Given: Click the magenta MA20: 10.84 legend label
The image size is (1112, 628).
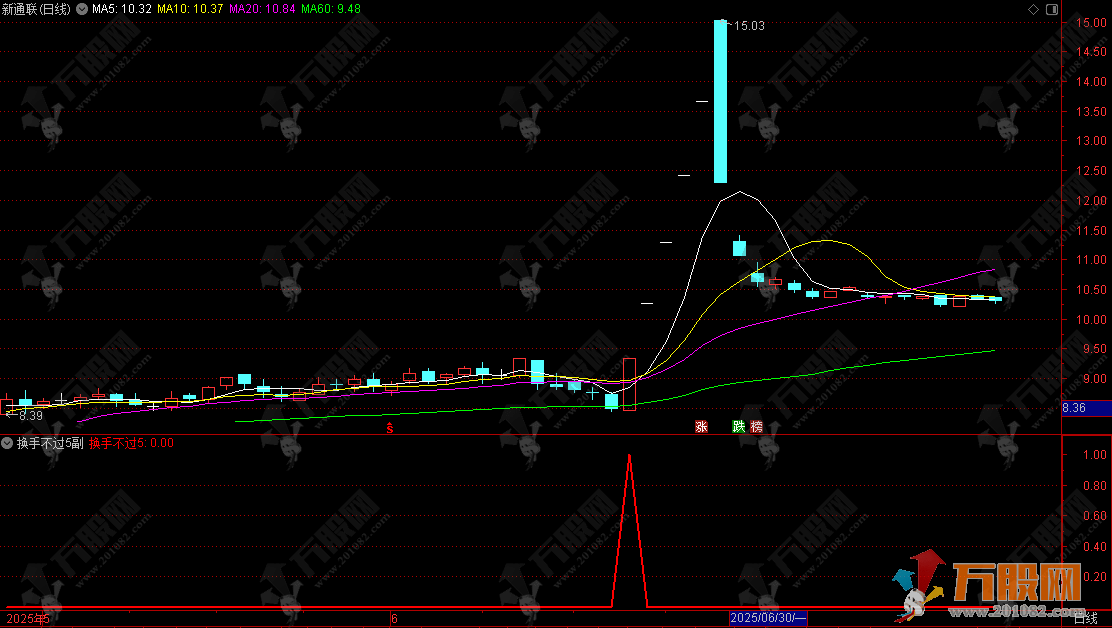Looking at the screenshot, I should click(262, 9).
